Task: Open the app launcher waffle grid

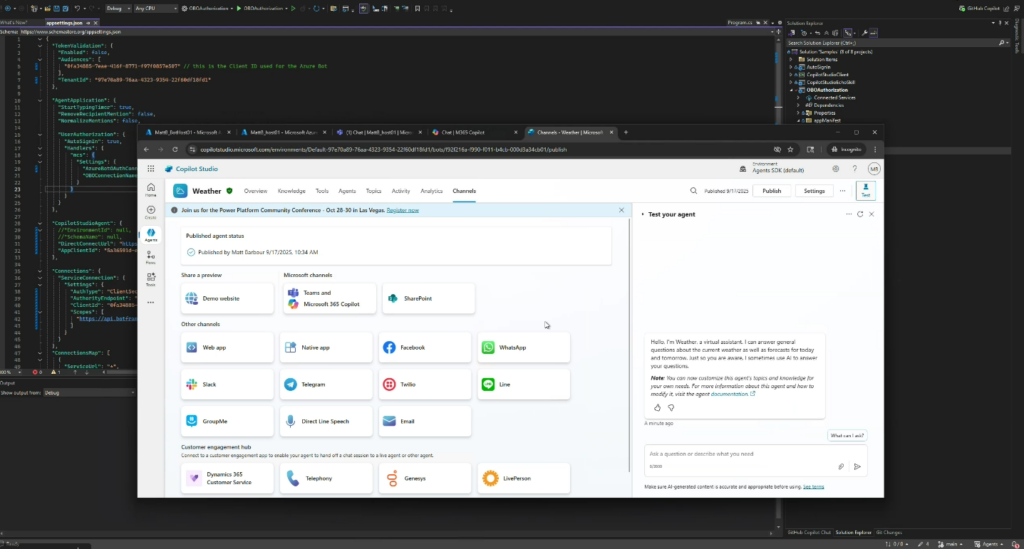Action: point(151,168)
